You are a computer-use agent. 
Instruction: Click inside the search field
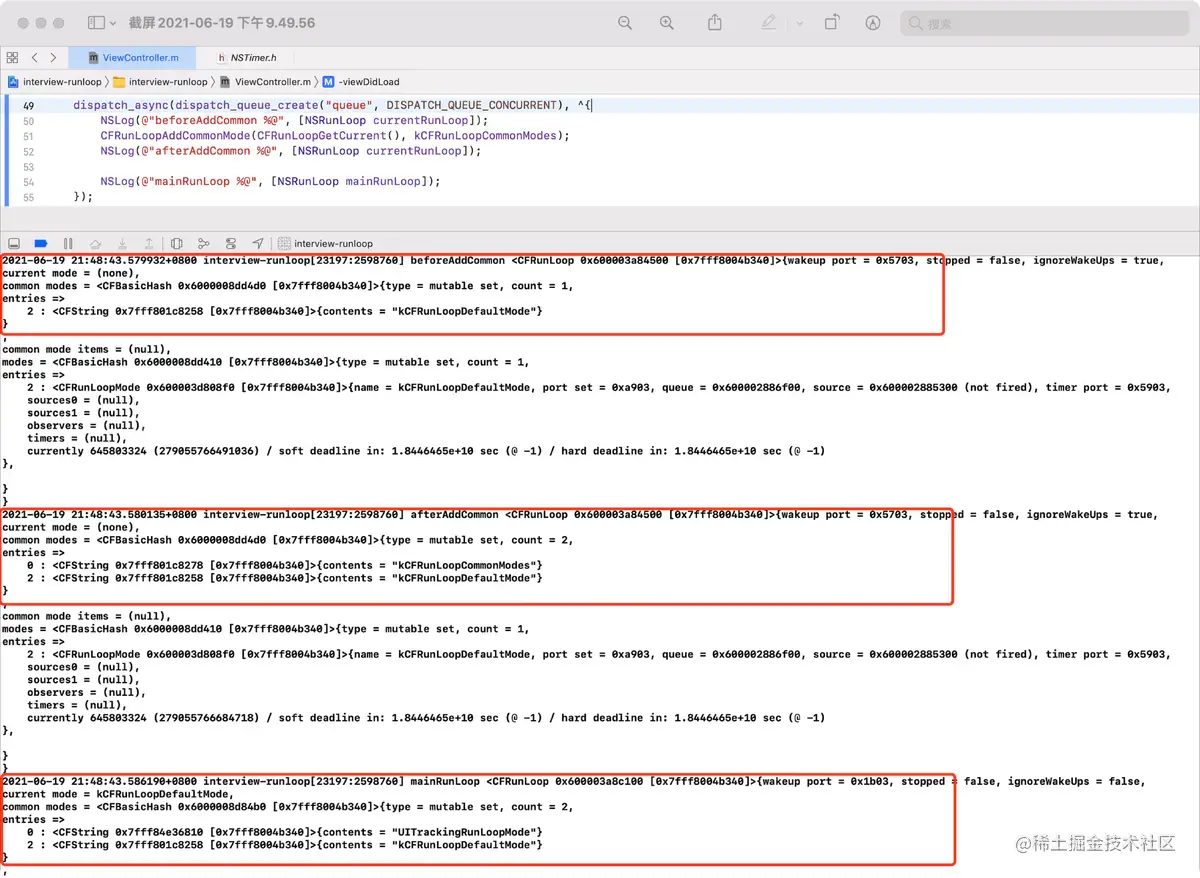[x=1040, y=22]
